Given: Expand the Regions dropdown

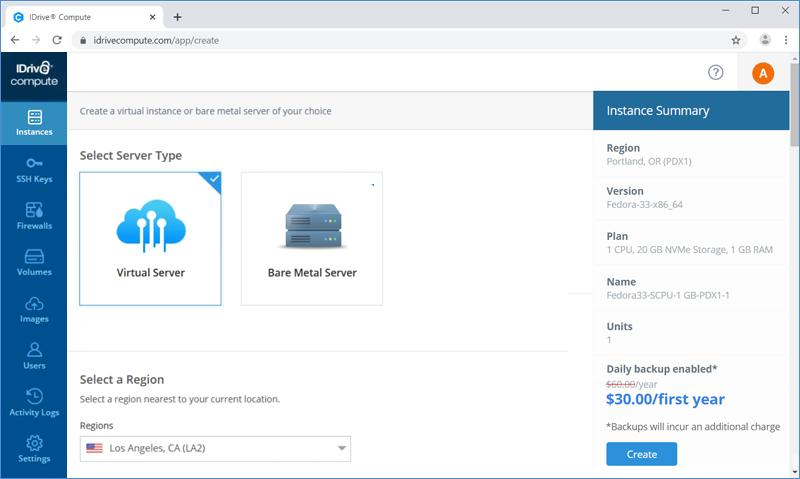Looking at the screenshot, I should click(x=215, y=449).
